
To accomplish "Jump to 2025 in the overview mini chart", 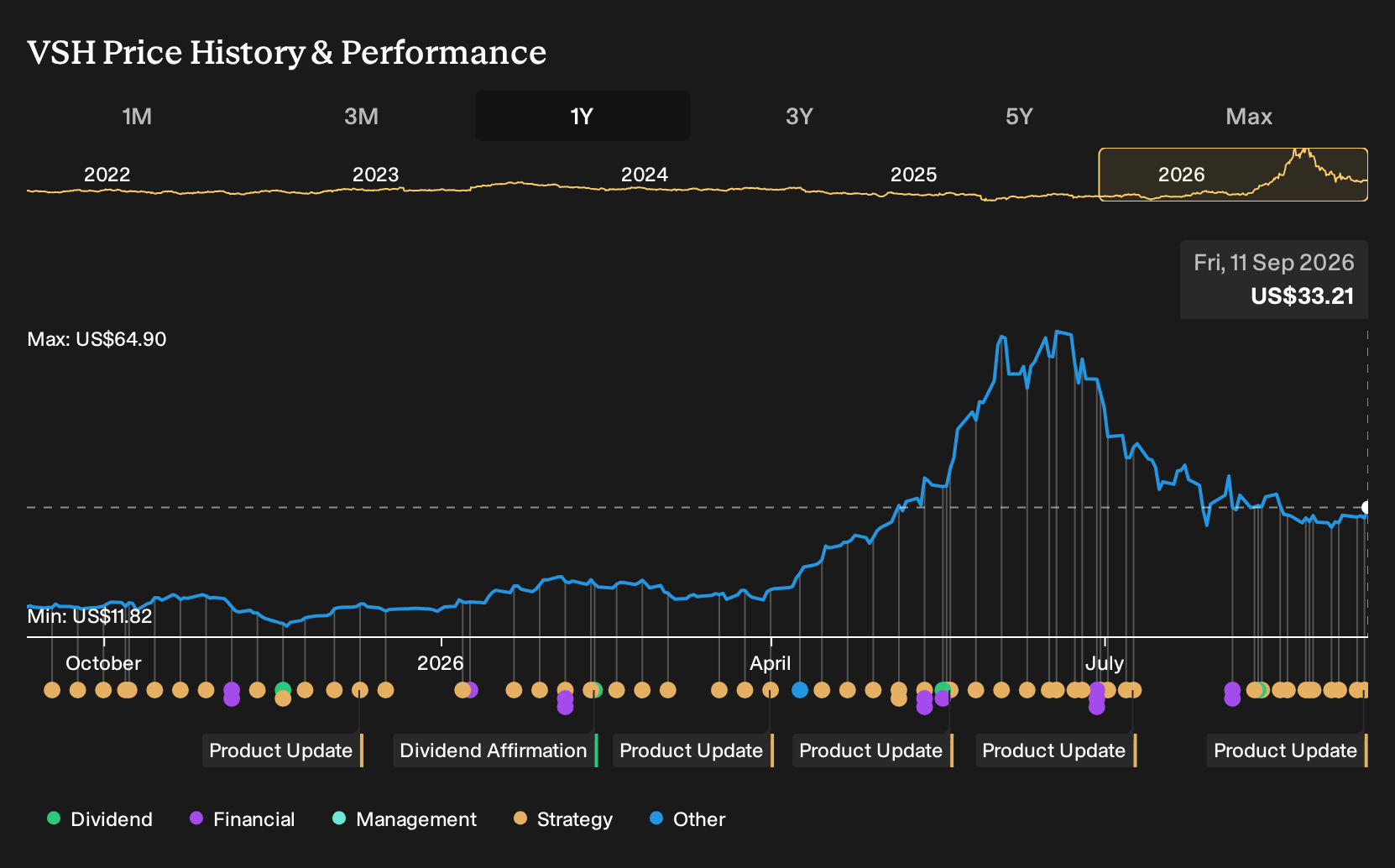I will (913, 175).
